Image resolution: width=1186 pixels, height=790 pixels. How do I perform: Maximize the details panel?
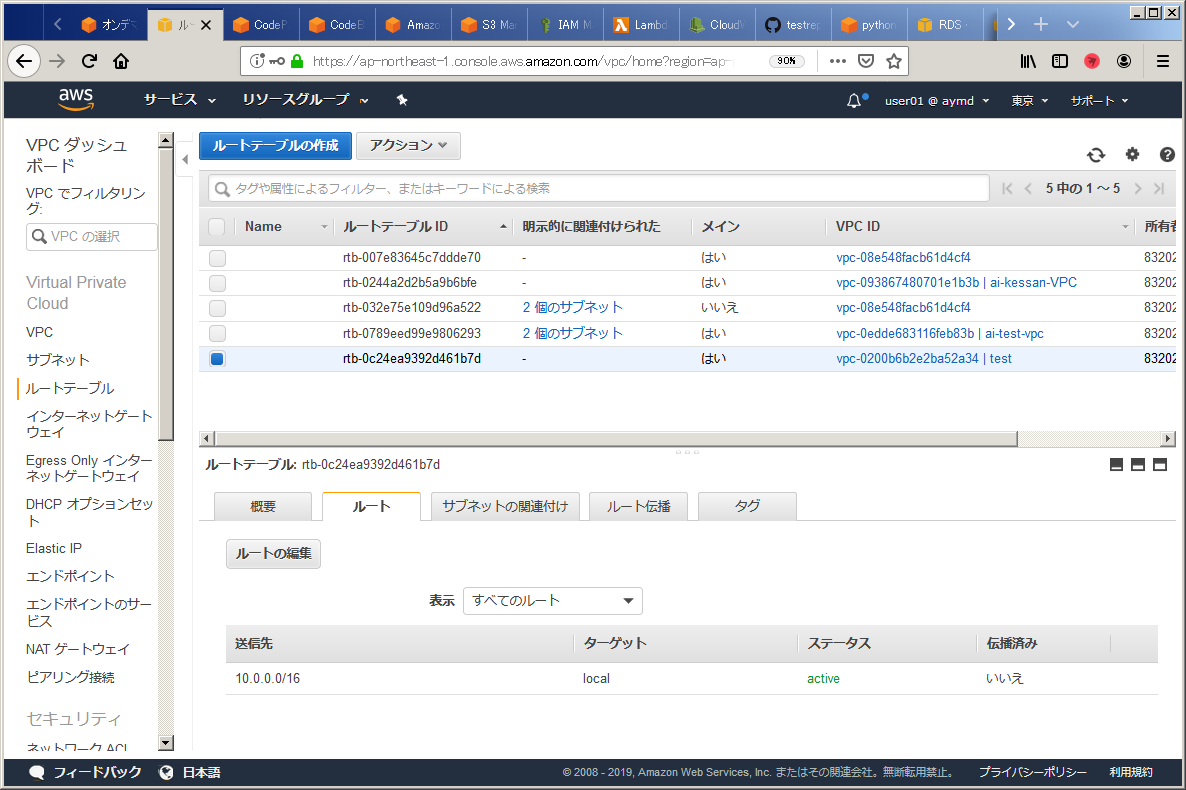(x=1160, y=465)
